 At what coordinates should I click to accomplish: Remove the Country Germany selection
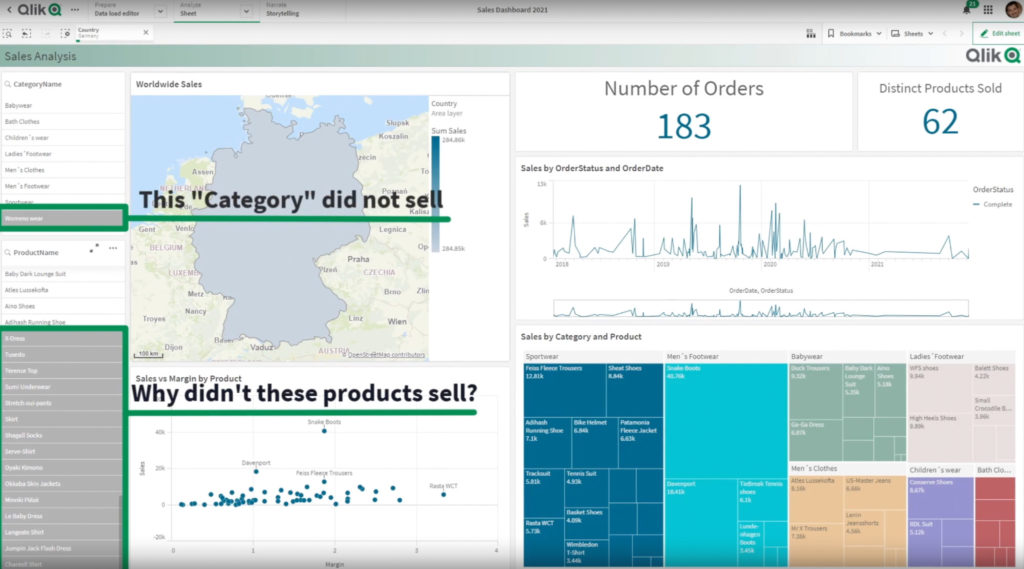point(146,32)
